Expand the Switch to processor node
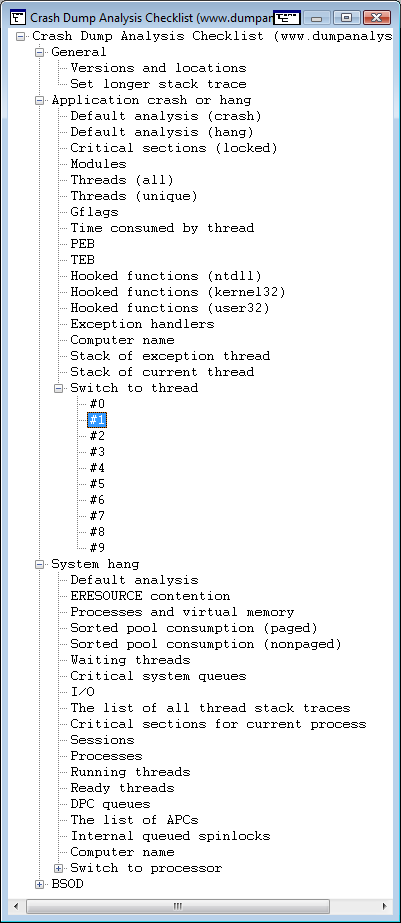 58,868
